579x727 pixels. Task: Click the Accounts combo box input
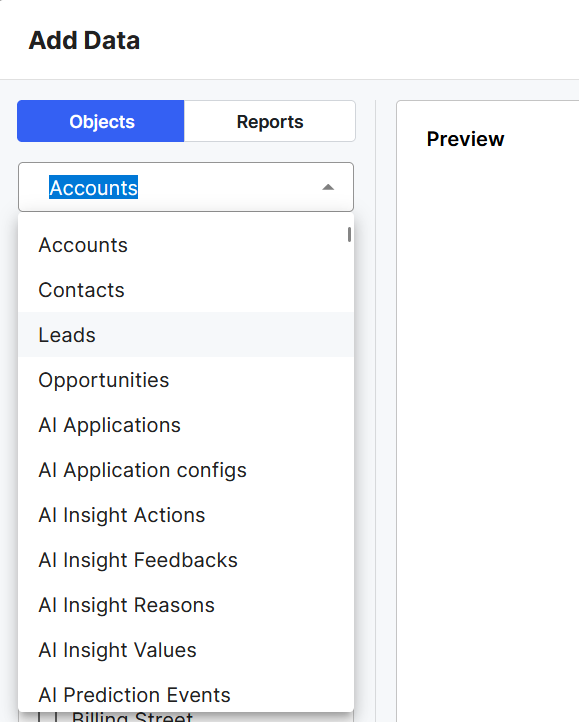(x=186, y=187)
